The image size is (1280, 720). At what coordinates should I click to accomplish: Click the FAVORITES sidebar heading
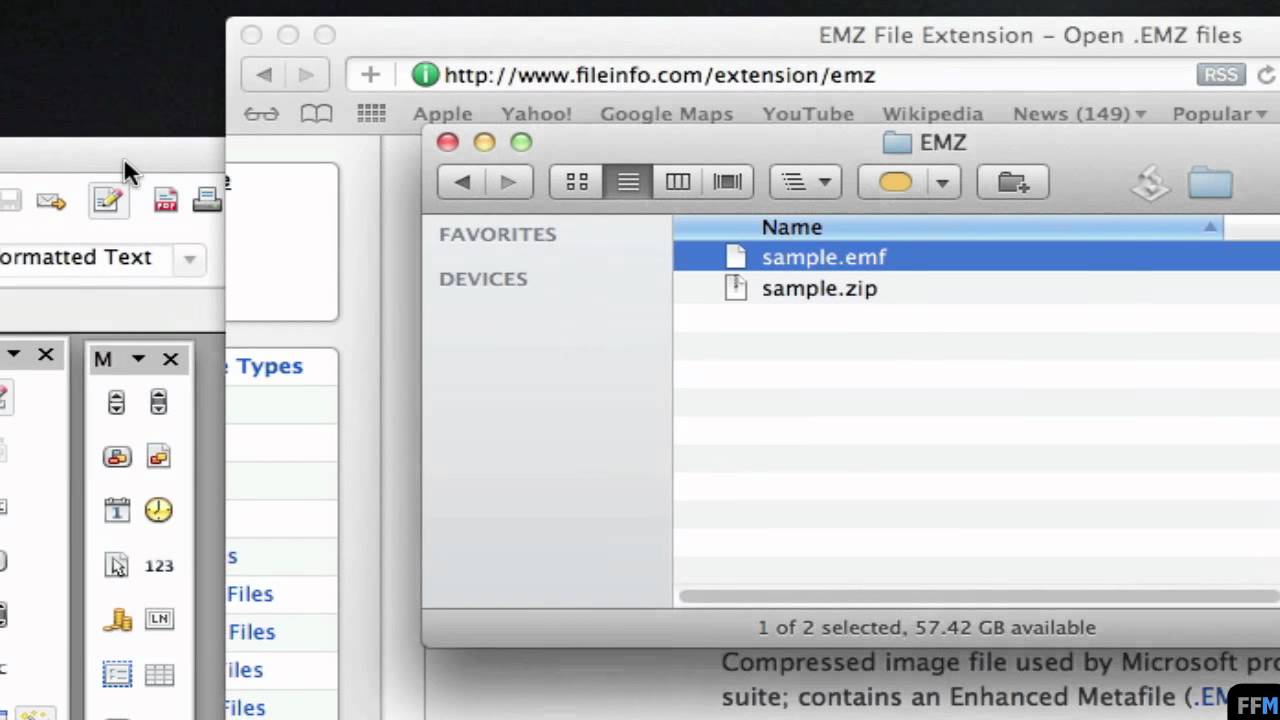pyautogui.click(x=497, y=234)
